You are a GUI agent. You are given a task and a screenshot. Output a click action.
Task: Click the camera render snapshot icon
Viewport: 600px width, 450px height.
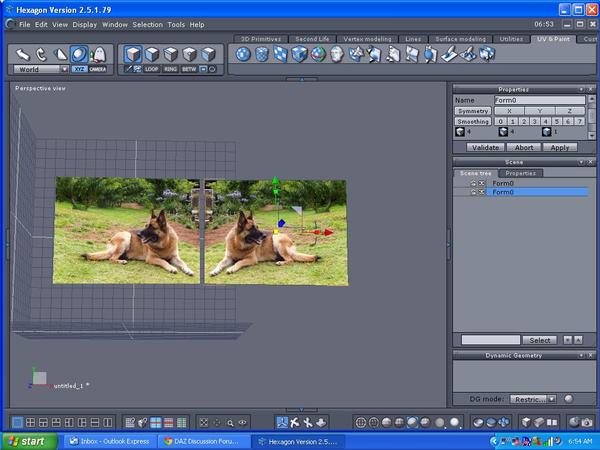click(587, 422)
